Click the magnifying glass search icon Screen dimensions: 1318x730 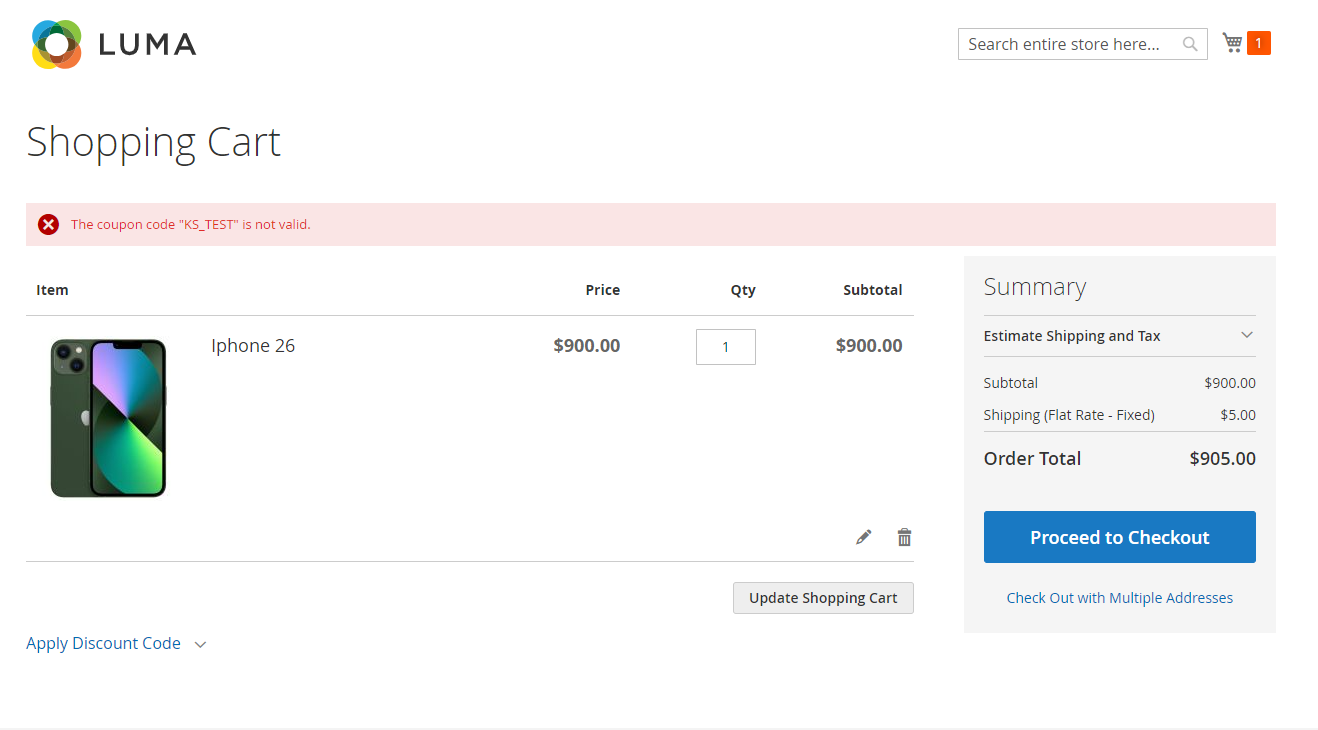(1190, 44)
